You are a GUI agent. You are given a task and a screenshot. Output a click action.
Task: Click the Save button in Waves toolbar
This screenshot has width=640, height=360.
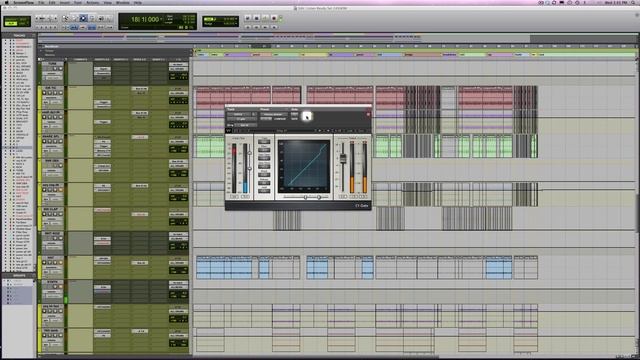tap(361, 130)
